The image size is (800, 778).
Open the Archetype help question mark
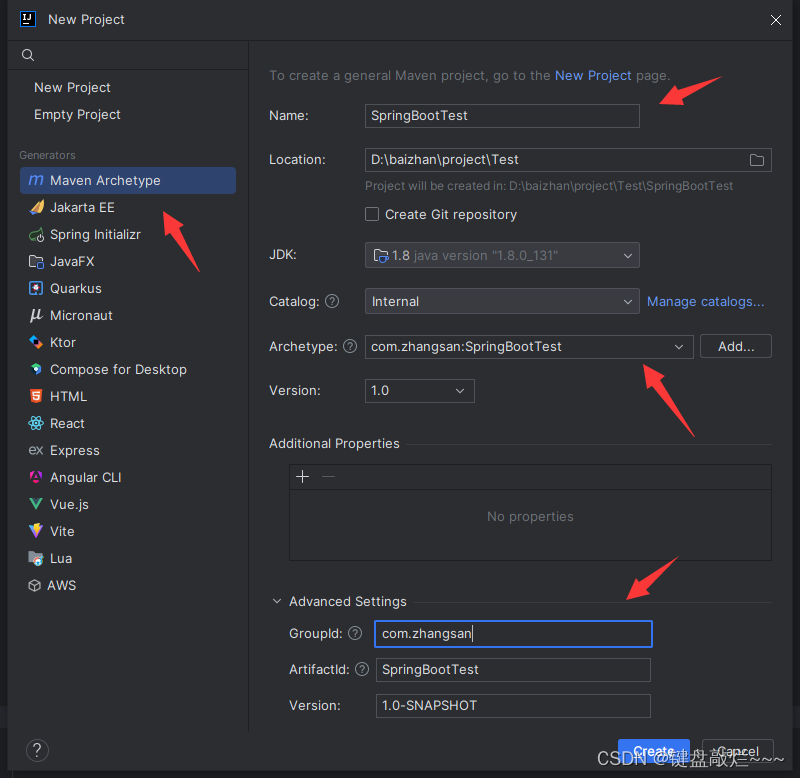(350, 346)
